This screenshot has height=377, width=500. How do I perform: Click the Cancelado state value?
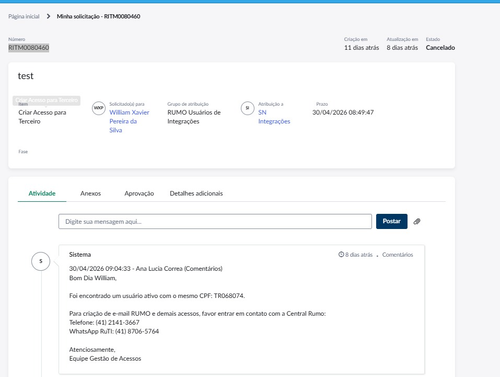[x=440, y=48]
